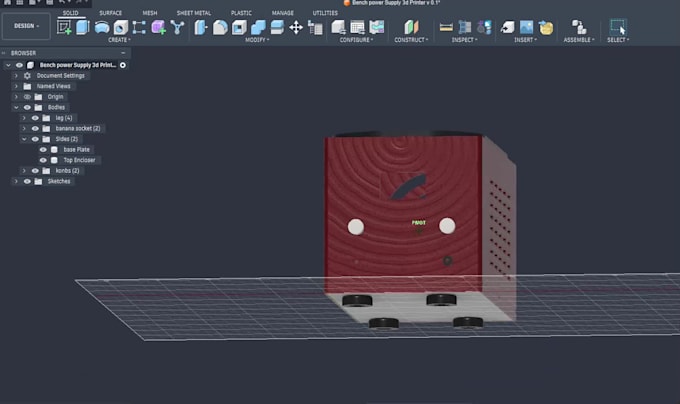
Task: Hide the Sketches folder
Action: (x=27, y=181)
